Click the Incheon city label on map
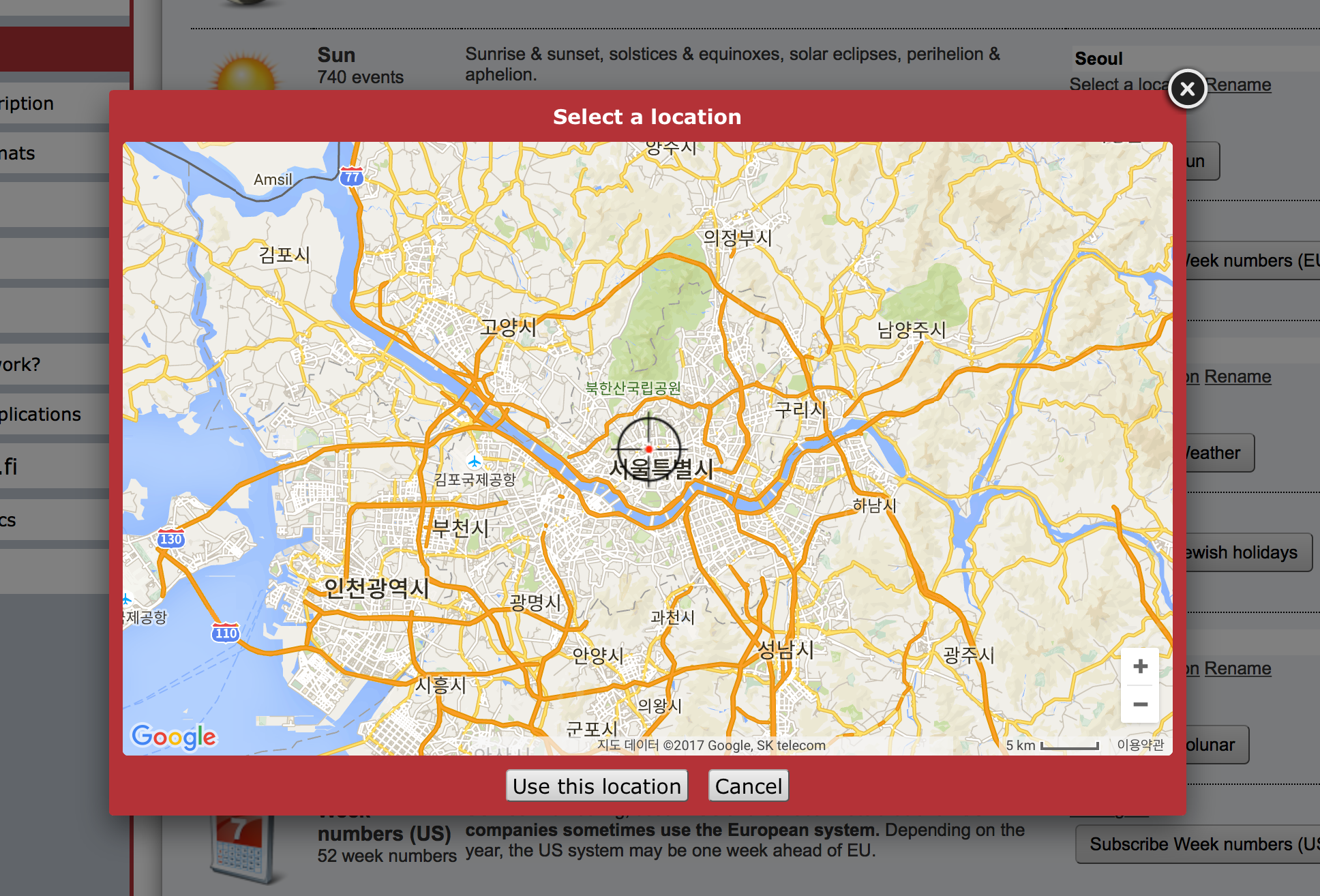This screenshot has width=1320, height=896. [376, 587]
